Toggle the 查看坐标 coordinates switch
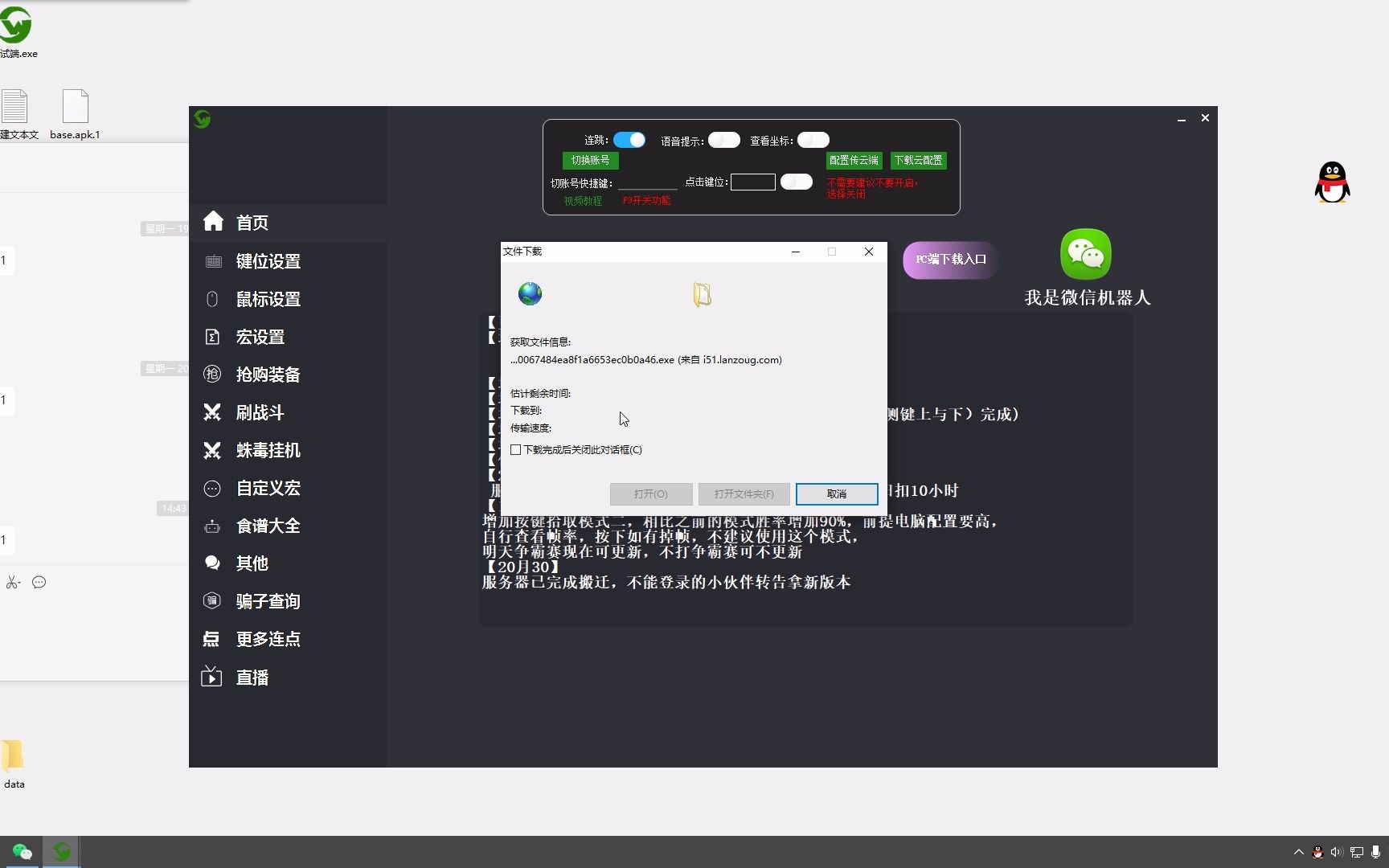 click(813, 140)
